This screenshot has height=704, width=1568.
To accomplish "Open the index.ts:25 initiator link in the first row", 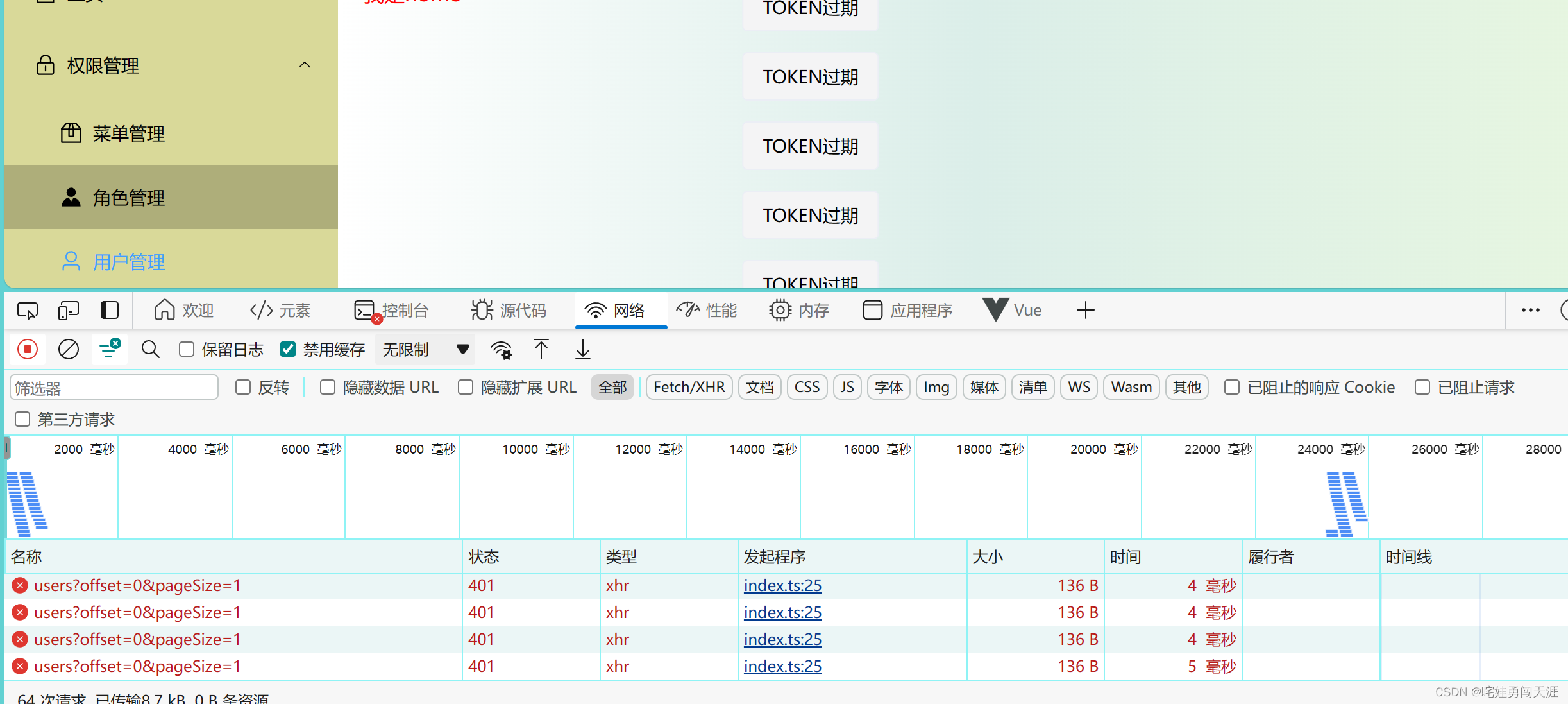I will coord(782,585).
